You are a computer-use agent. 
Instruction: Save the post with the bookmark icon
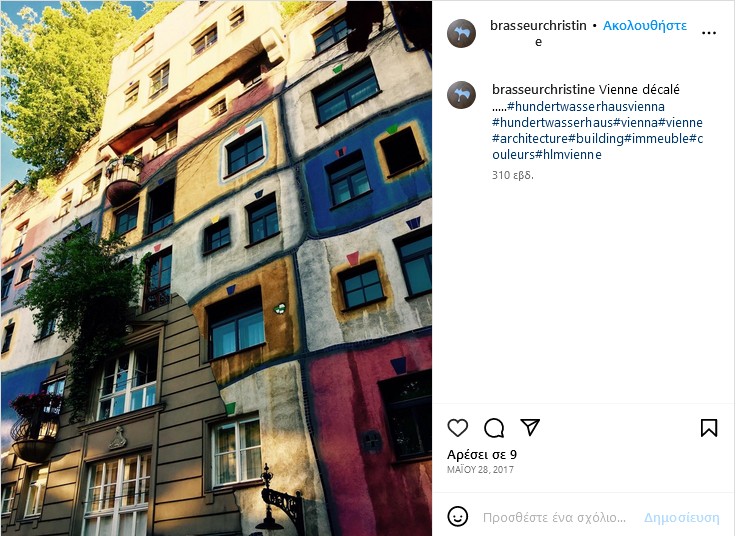tap(709, 428)
